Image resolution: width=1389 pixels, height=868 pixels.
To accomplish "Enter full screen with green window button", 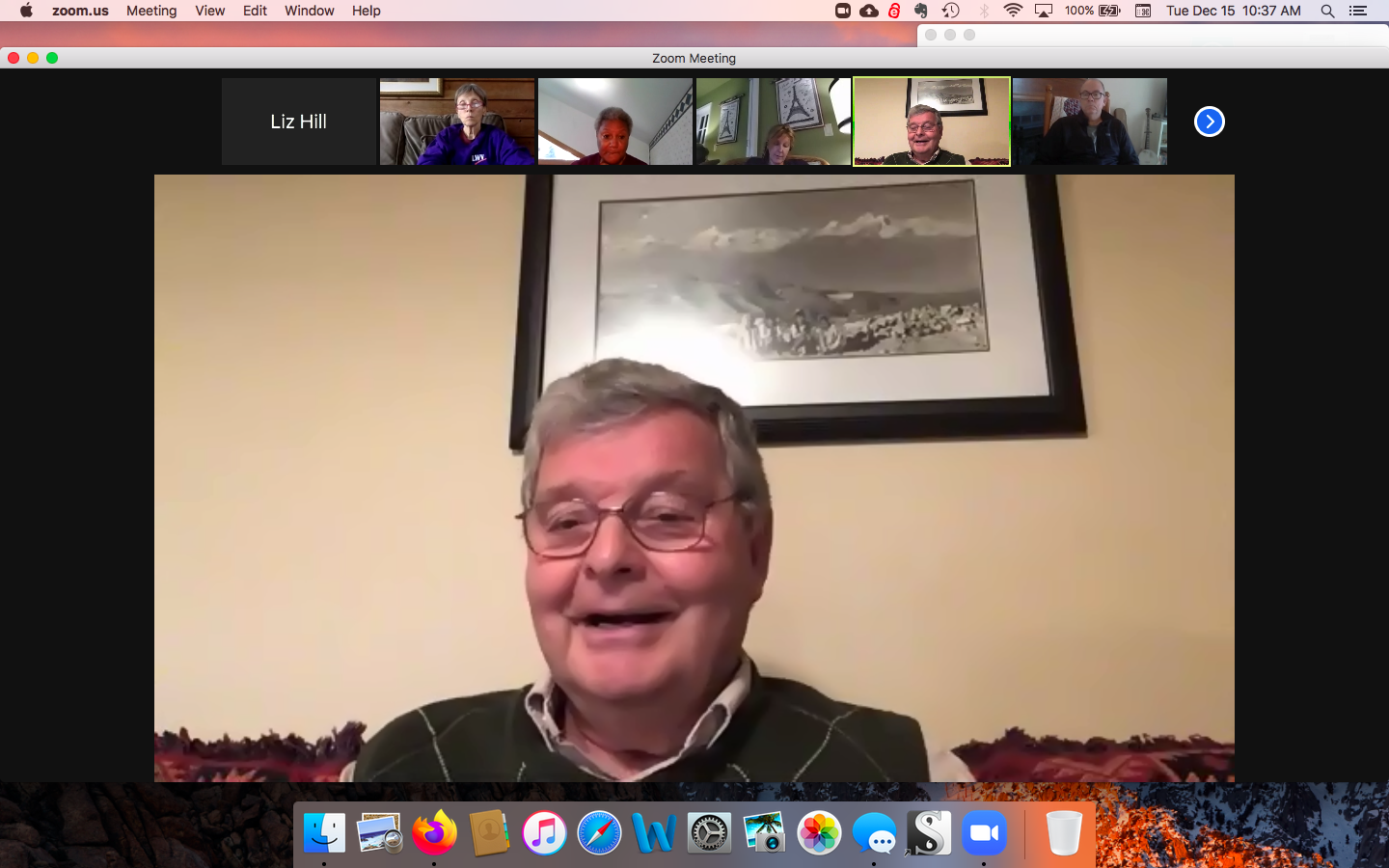I will click(x=52, y=58).
